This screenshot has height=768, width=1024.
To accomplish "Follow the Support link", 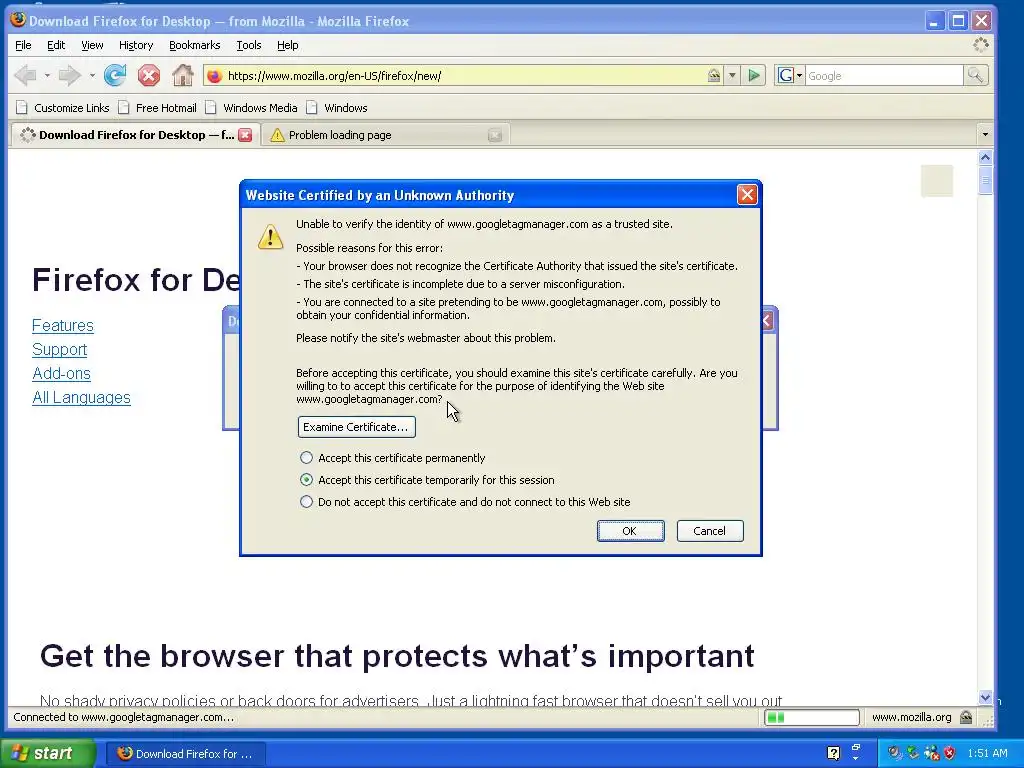I will pos(59,349).
